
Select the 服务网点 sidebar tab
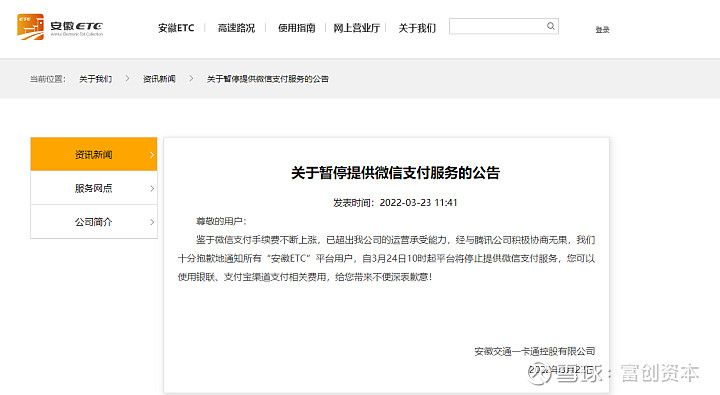point(94,188)
